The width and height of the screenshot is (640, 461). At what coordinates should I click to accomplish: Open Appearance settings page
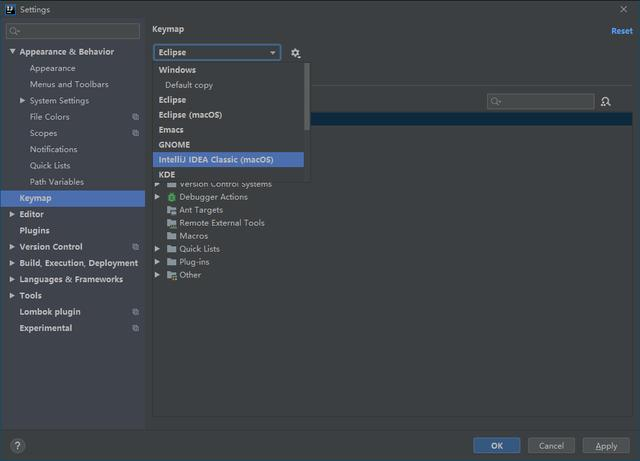coord(53,68)
